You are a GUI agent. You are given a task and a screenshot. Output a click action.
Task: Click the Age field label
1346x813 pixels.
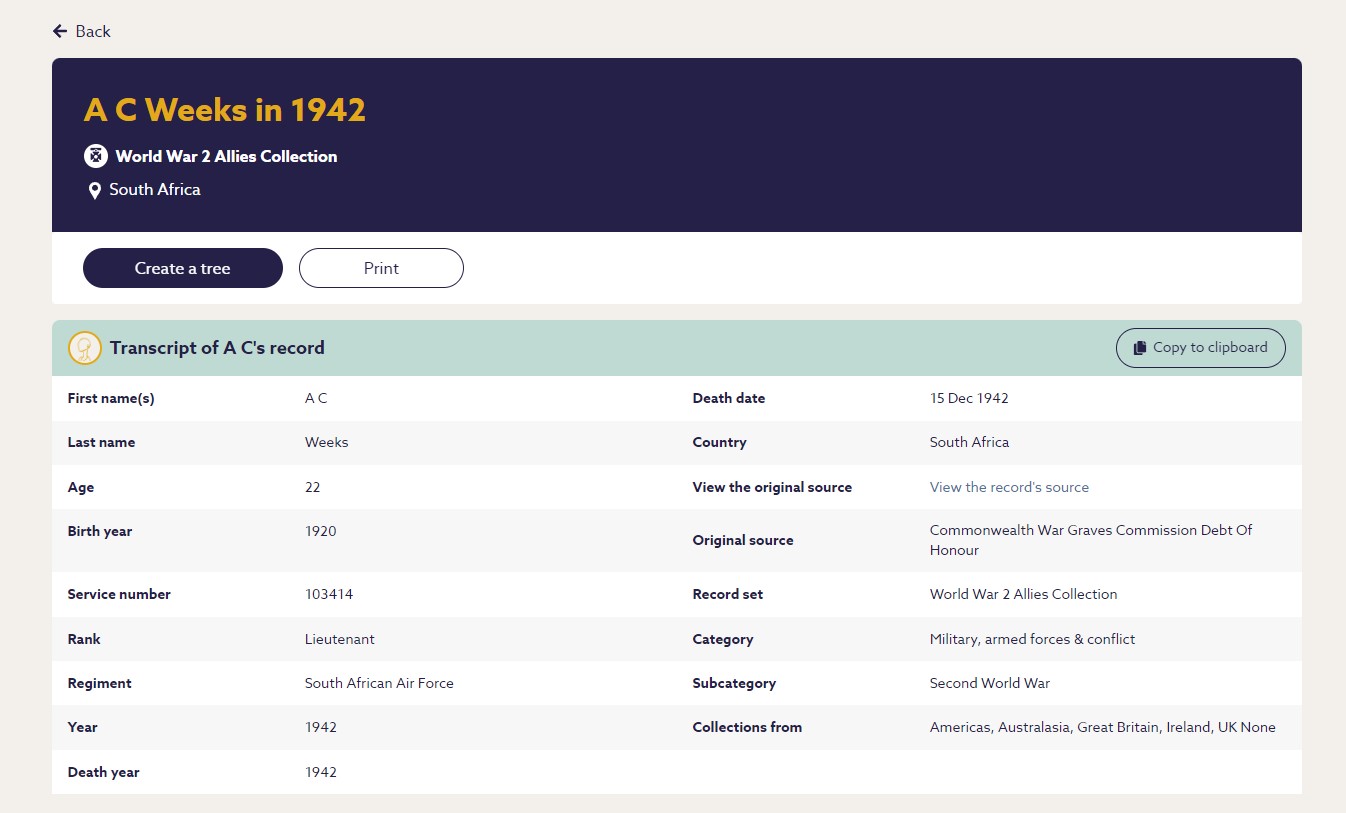click(x=81, y=487)
